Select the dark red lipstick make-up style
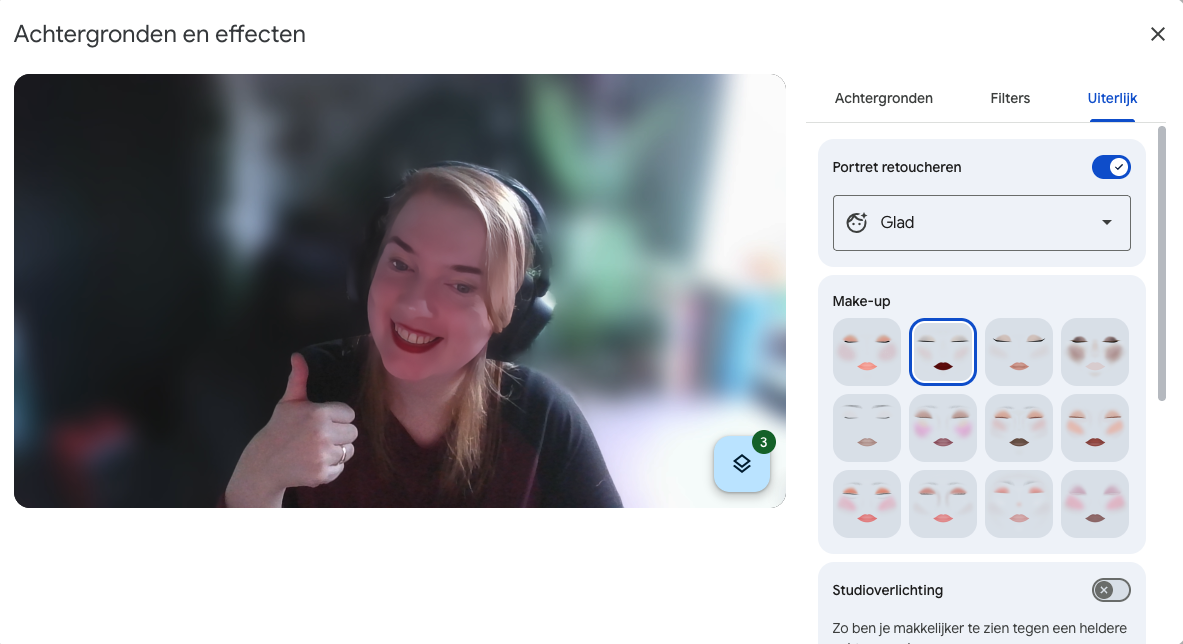 click(943, 352)
